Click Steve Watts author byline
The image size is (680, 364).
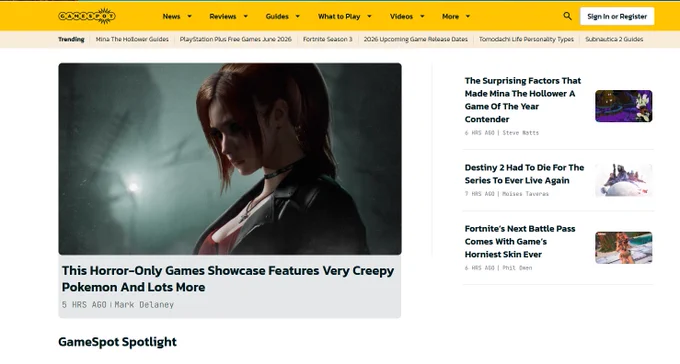(520, 133)
